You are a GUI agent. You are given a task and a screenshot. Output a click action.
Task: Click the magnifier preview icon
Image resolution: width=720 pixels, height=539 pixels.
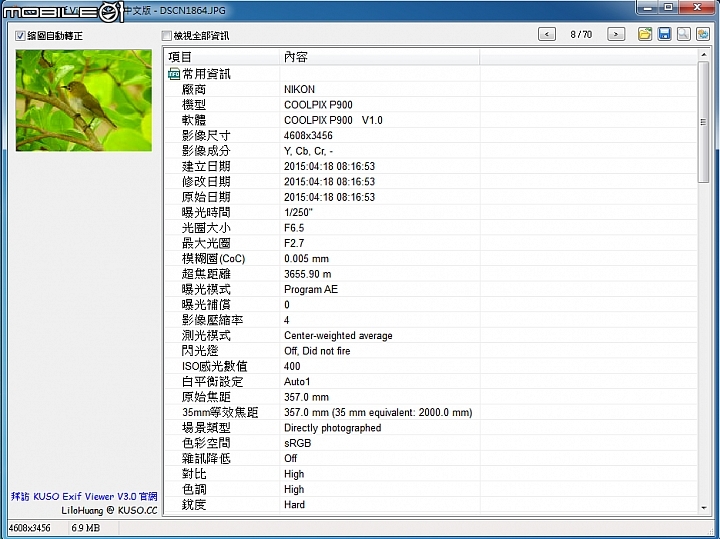point(683,34)
